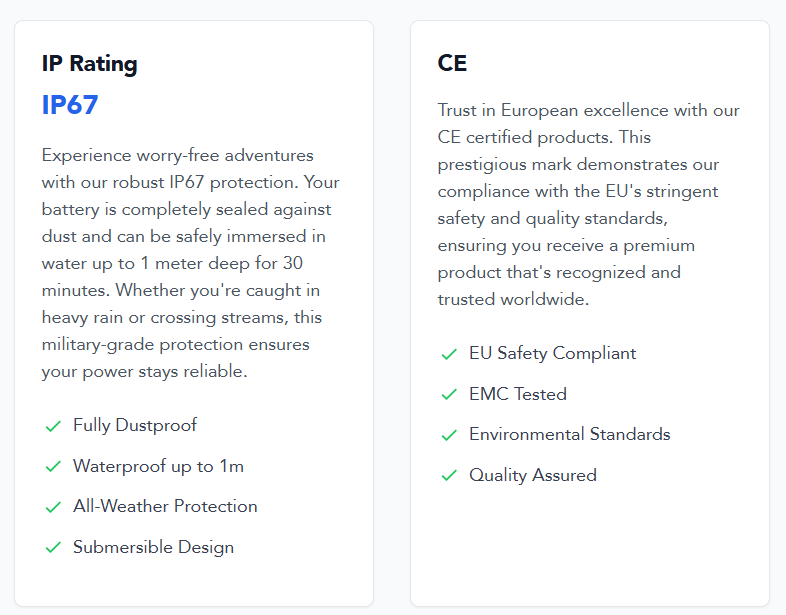Click the checkmark next to Waterproof up to 1m

click(x=53, y=467)
